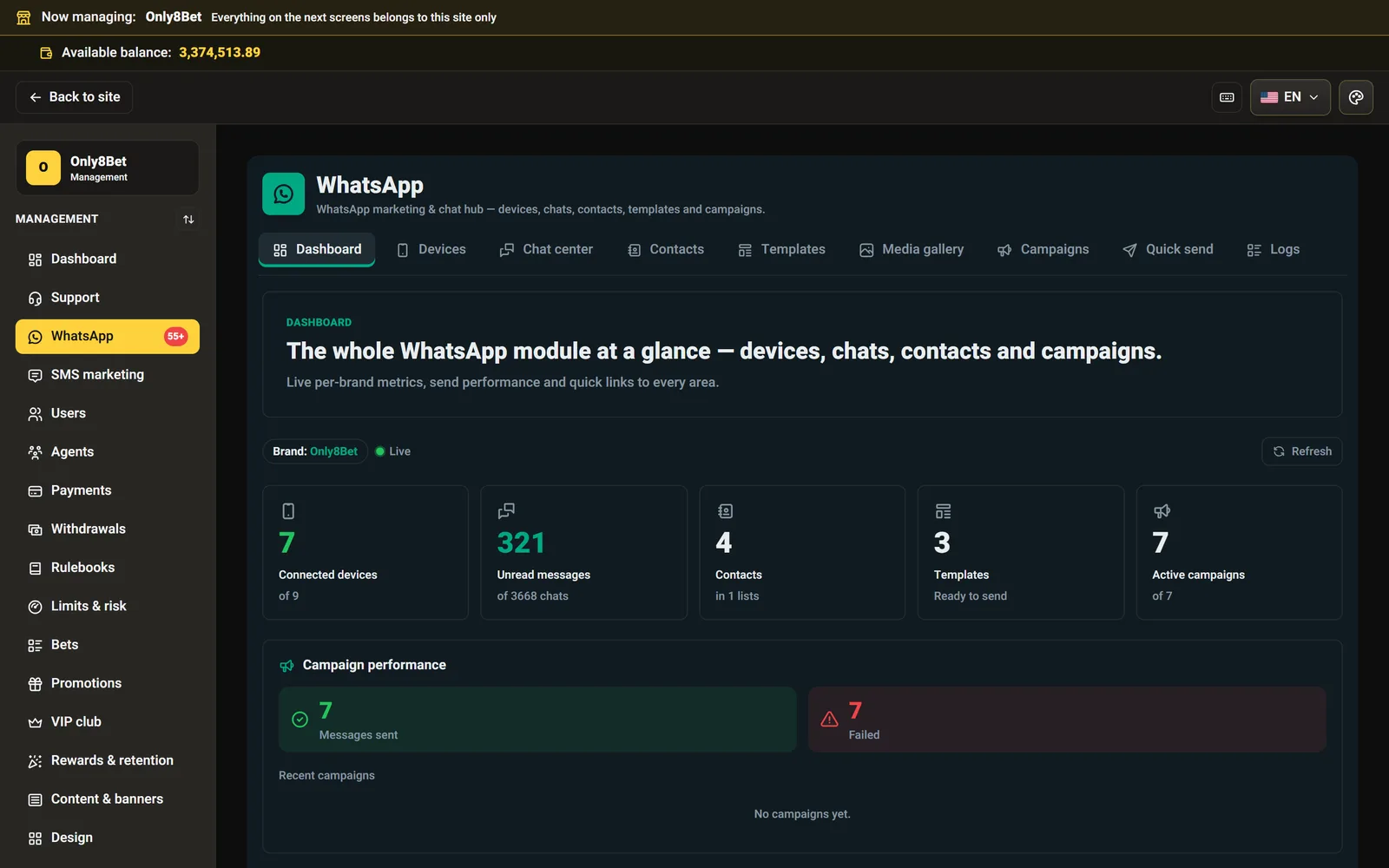
Task: Click the balance value 3,374,513.89
Action: [220, 53]
